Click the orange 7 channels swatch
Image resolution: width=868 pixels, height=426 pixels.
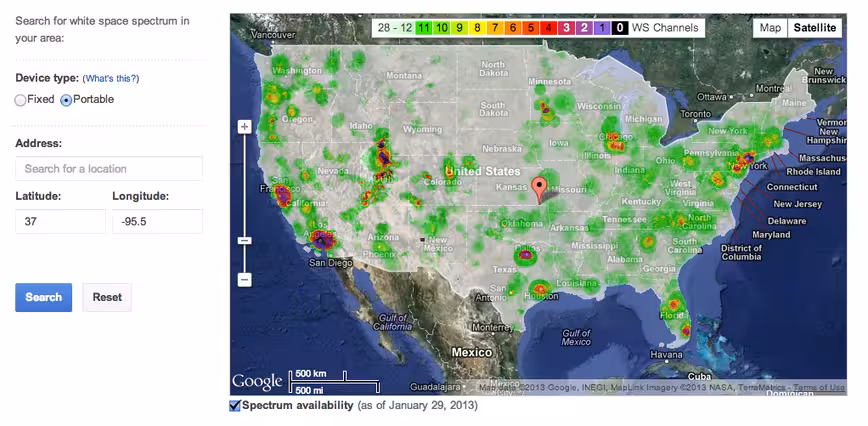(495, 28)
